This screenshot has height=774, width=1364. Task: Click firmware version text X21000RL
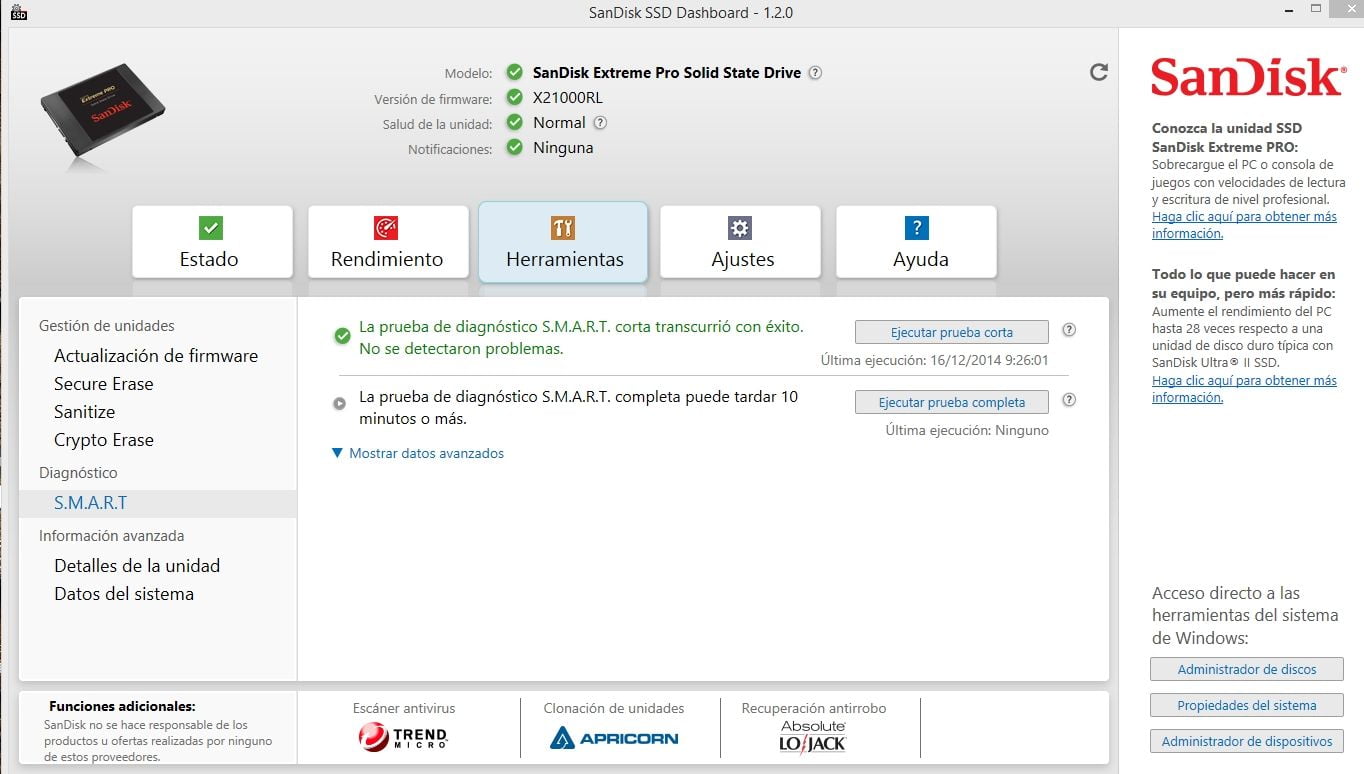point(568,98)
